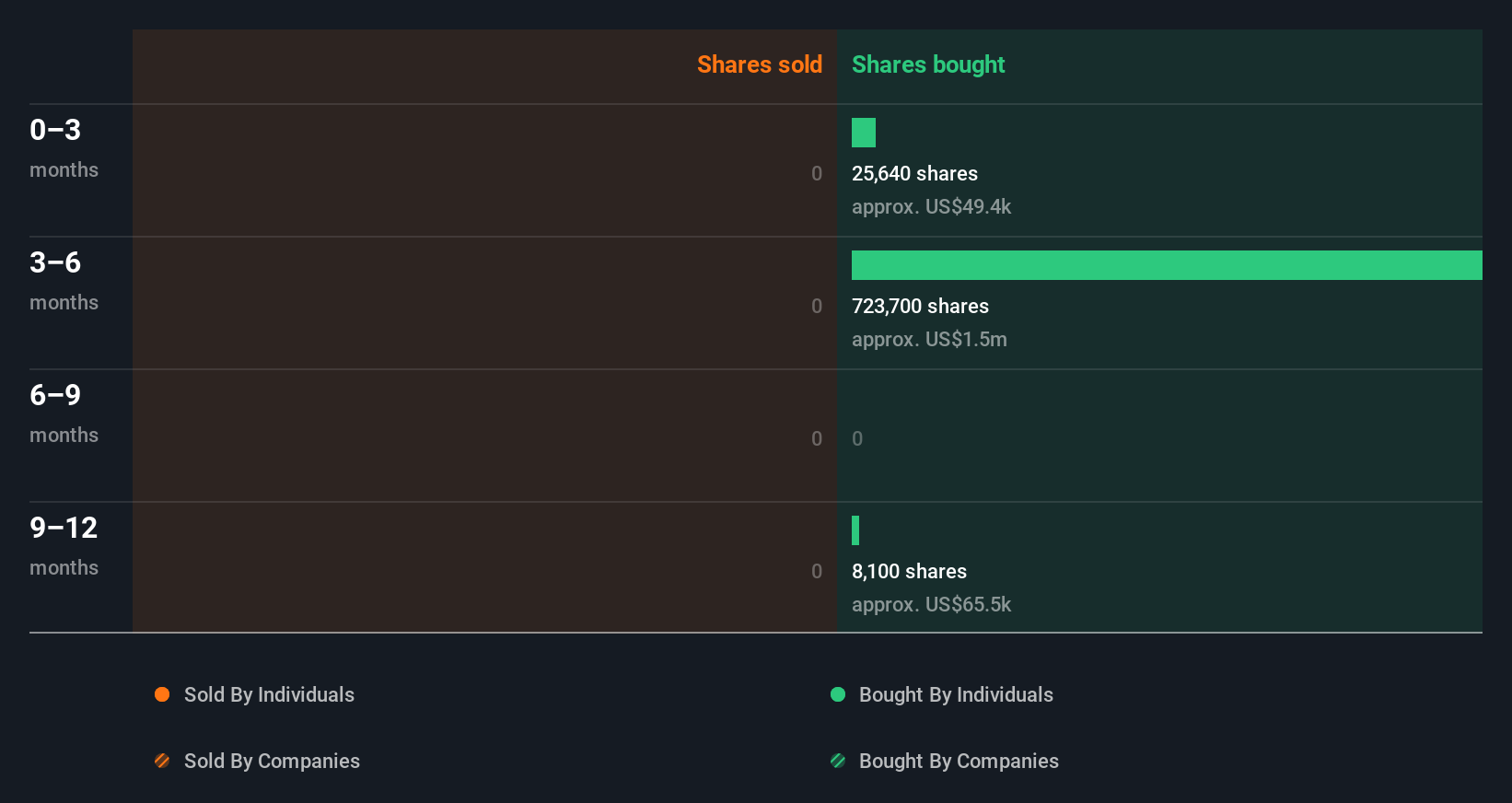1512x803 pixels.
Task: Select the Shares sold column header
Action: 760,64
